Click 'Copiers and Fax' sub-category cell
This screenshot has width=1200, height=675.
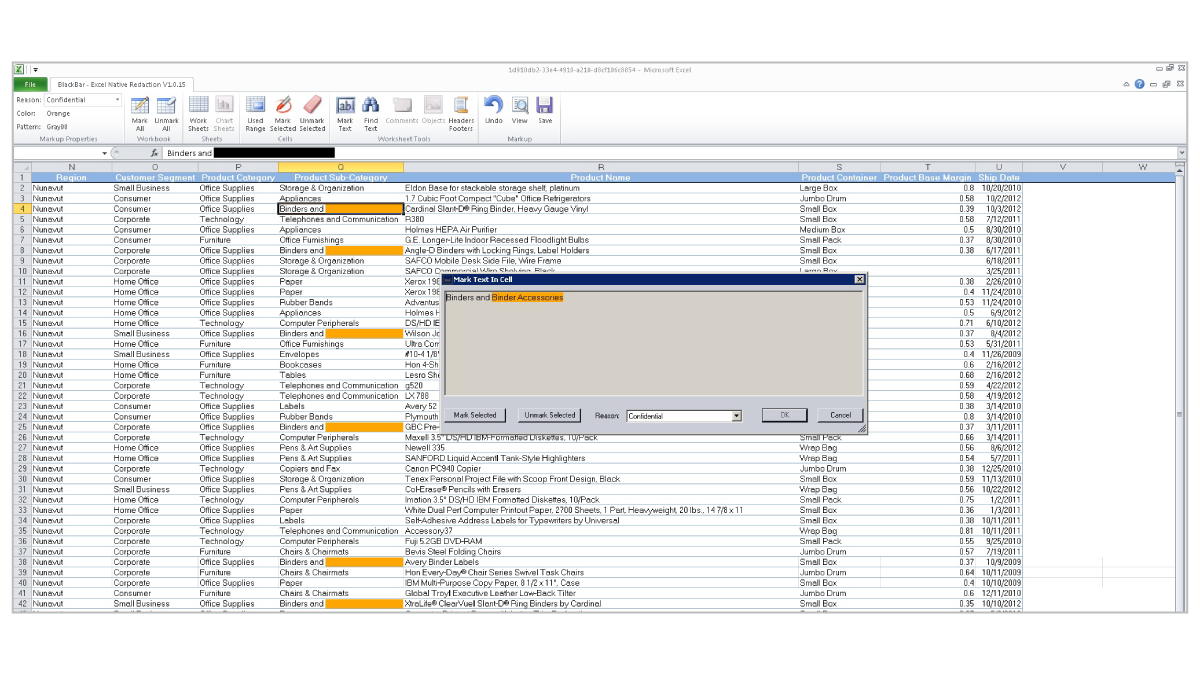pos(341,469)
